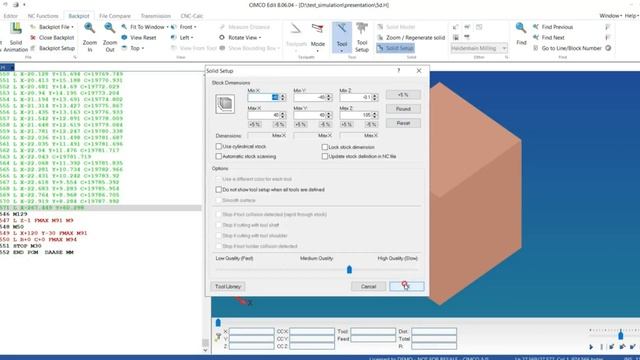The height and width of the screenshot is (360, 640).
Task: Select the Backplot ribbon tab
Action: point(79,16)
